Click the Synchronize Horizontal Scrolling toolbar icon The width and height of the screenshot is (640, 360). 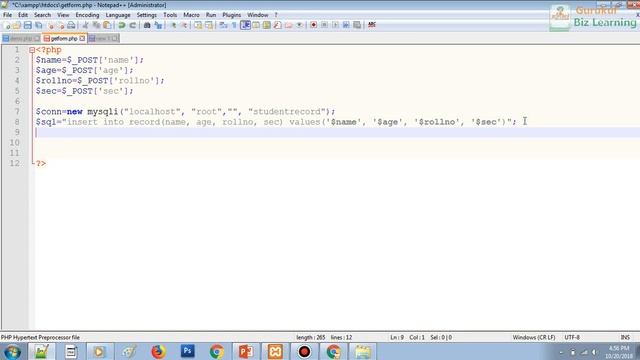209,25
